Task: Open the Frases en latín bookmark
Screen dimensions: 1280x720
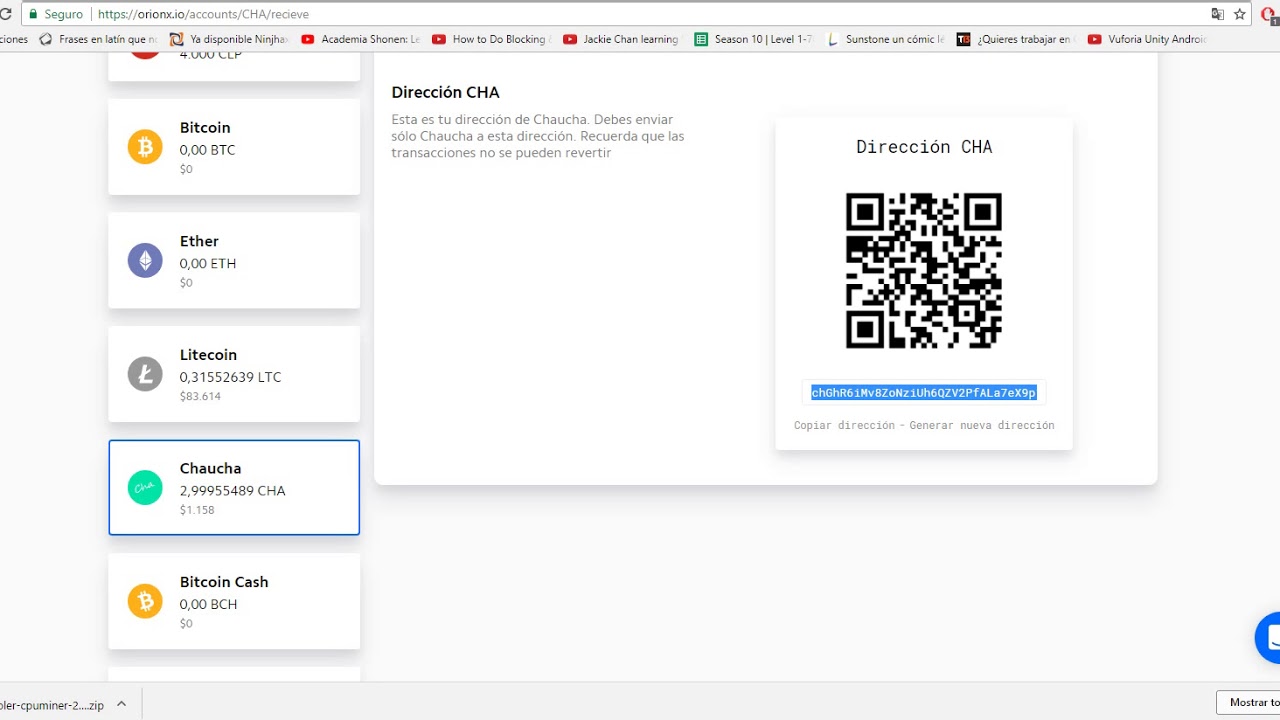Action: click(x=98, y=39)
